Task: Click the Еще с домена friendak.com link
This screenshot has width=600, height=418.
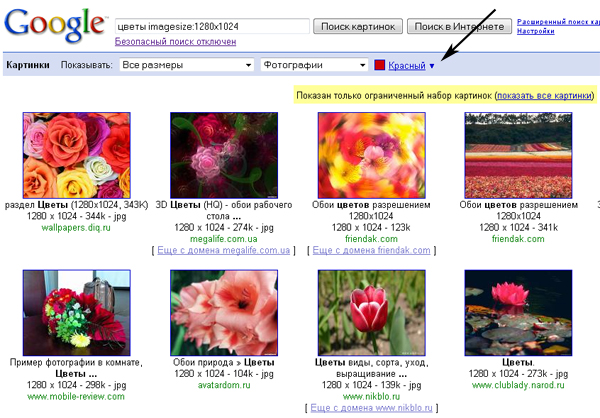Action: point(371,250)
